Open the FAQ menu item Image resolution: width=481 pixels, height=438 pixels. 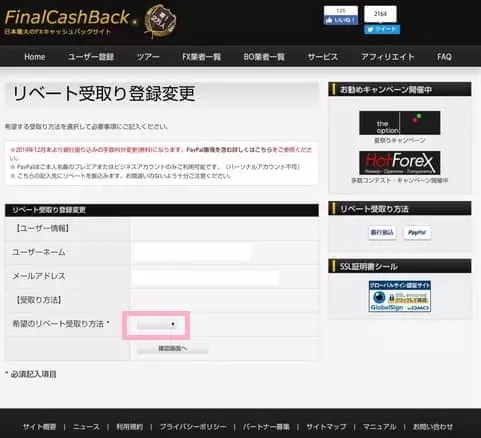pyautogui.click(x=444, y=57)
